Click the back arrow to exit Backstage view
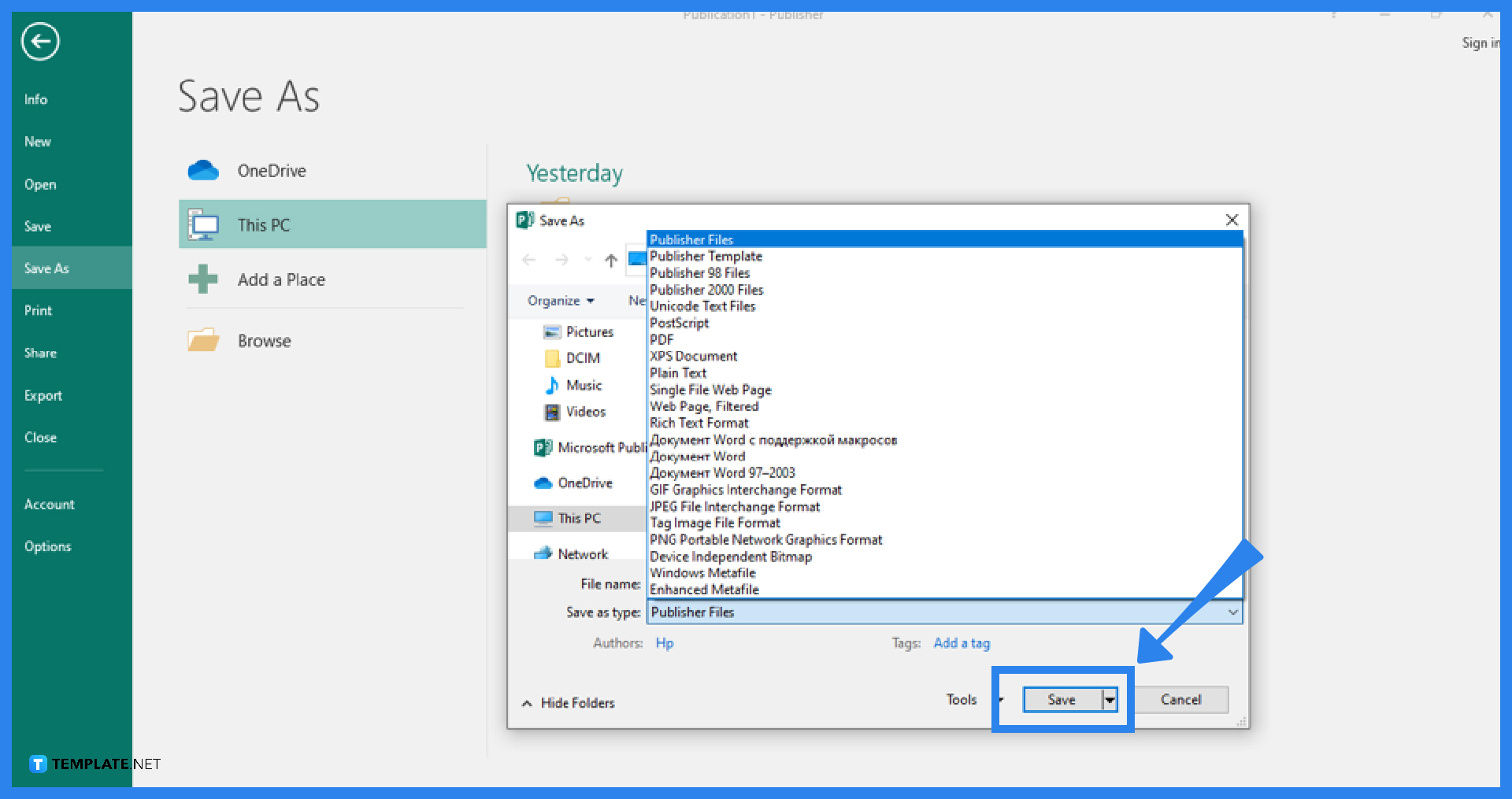 [39, 41]
